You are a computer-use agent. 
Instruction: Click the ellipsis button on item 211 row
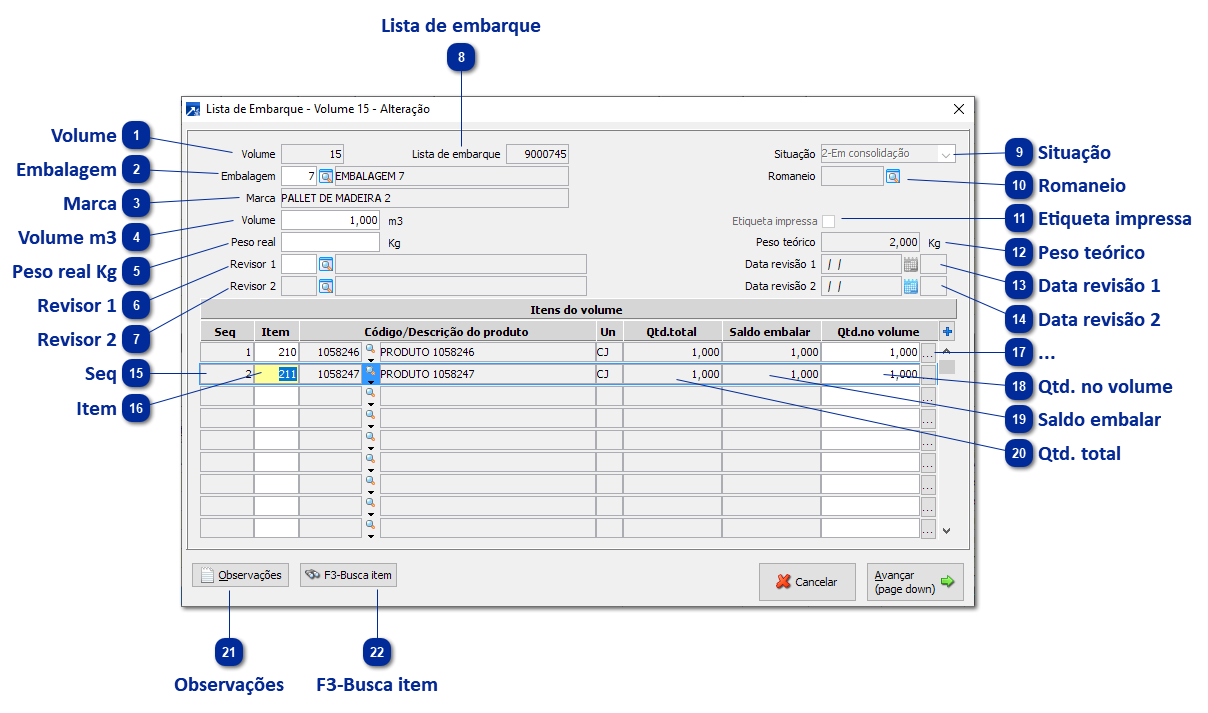click(x=928, y=374)
